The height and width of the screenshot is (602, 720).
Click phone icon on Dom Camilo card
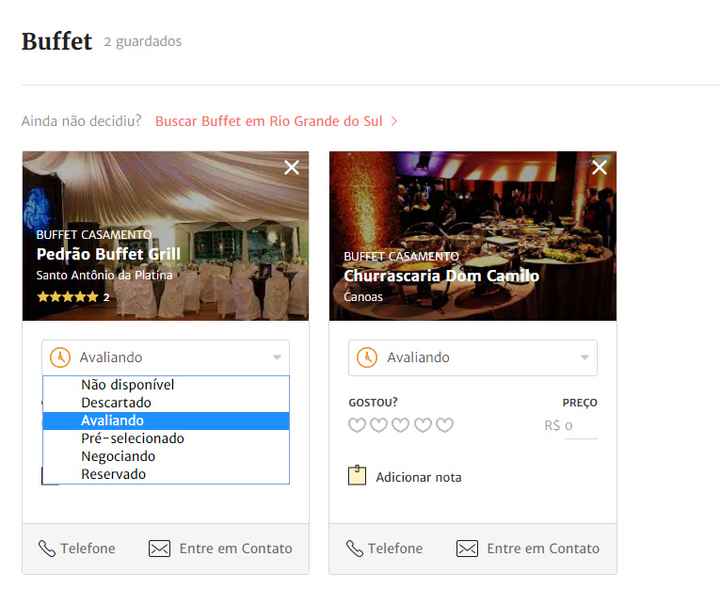click(354, 548)
